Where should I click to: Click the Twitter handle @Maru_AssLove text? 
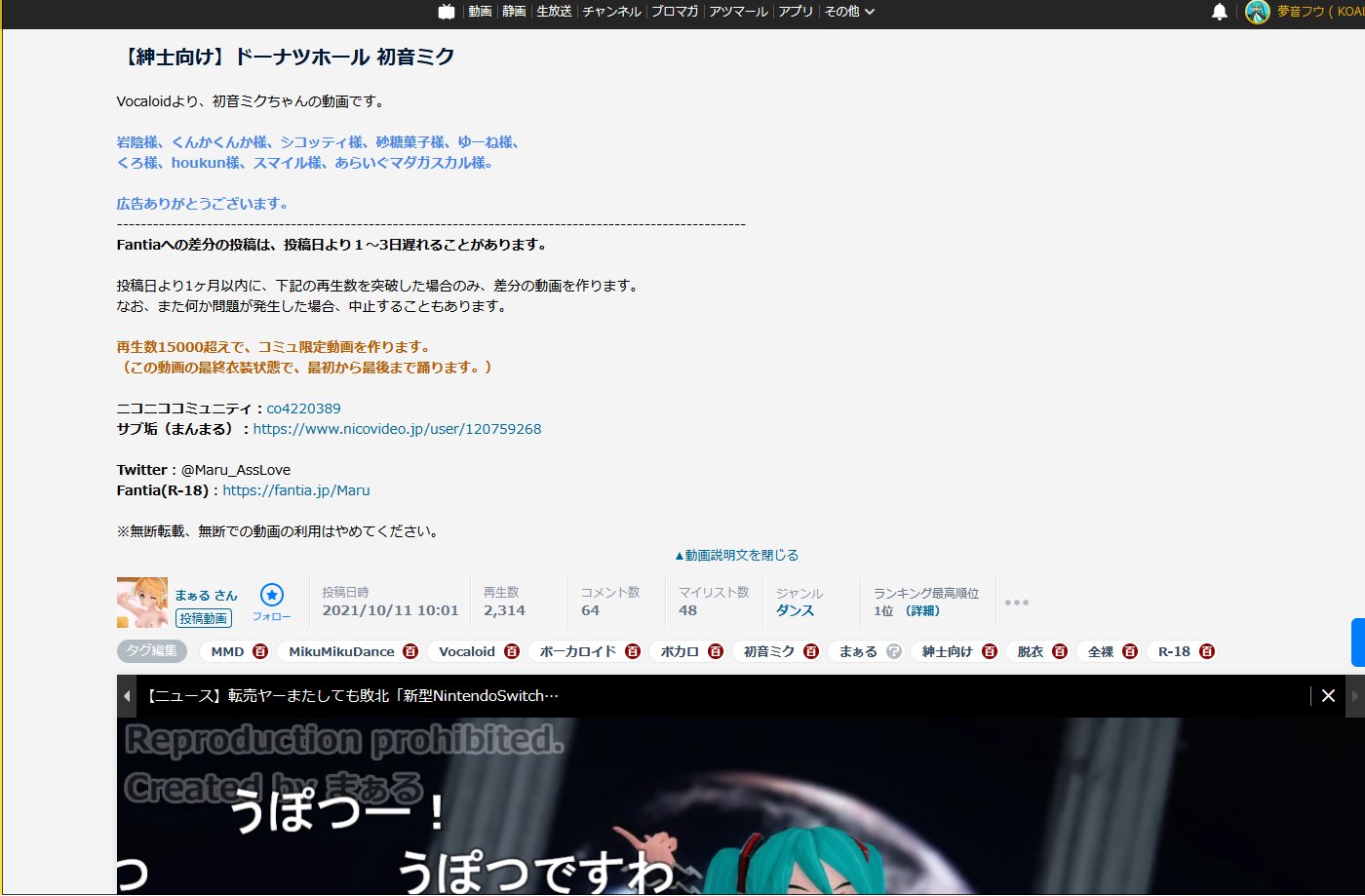point(236,470)
